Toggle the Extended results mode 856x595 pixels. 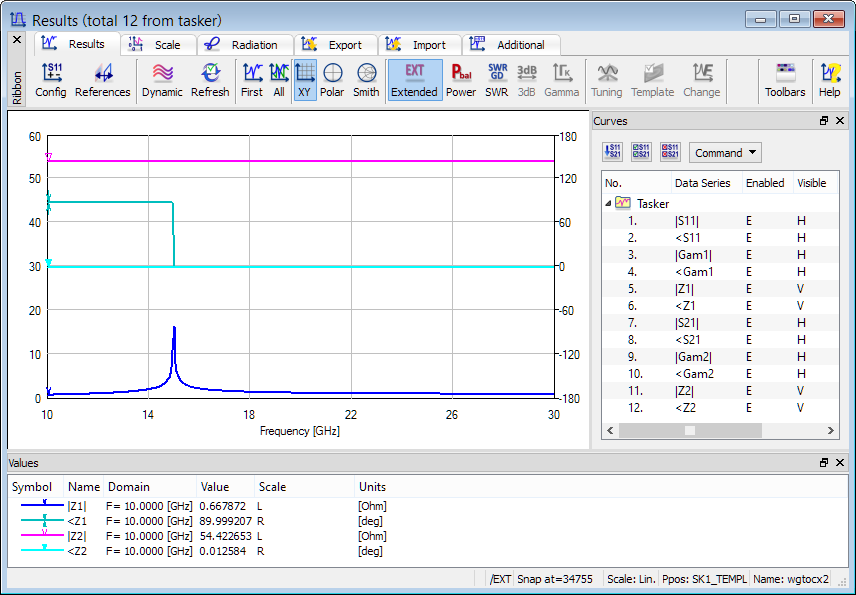pyautogui.click(x=414, y=80)
